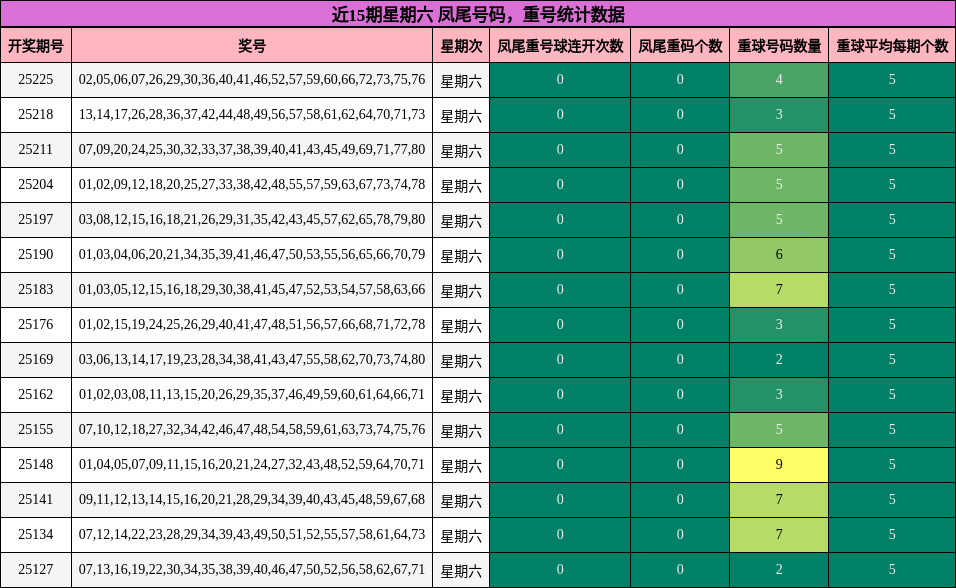Click winning numbers starting 02,05,06,07,26

252,79
